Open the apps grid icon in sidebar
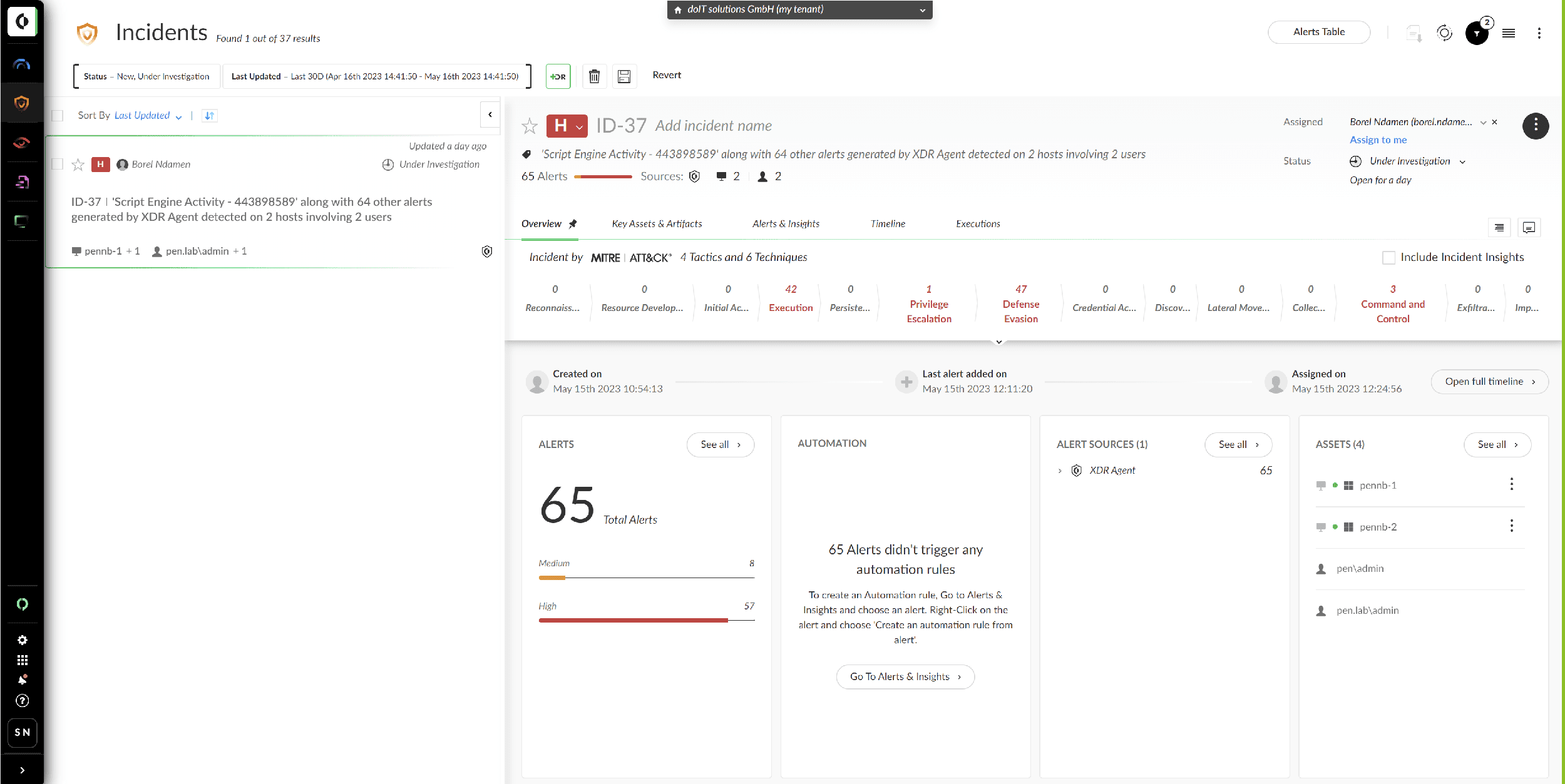 (x=22, y=660)
